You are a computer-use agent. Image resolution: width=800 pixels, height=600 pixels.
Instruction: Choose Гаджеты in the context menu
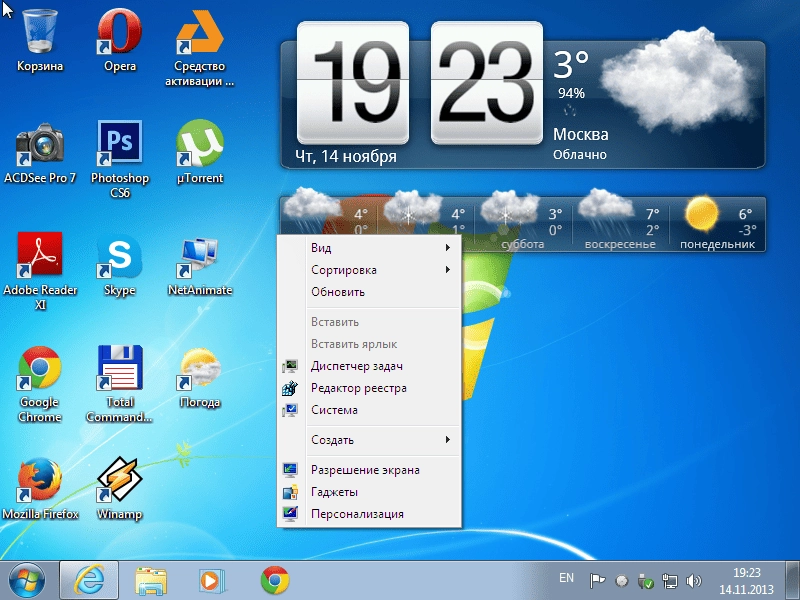point(369,492)
